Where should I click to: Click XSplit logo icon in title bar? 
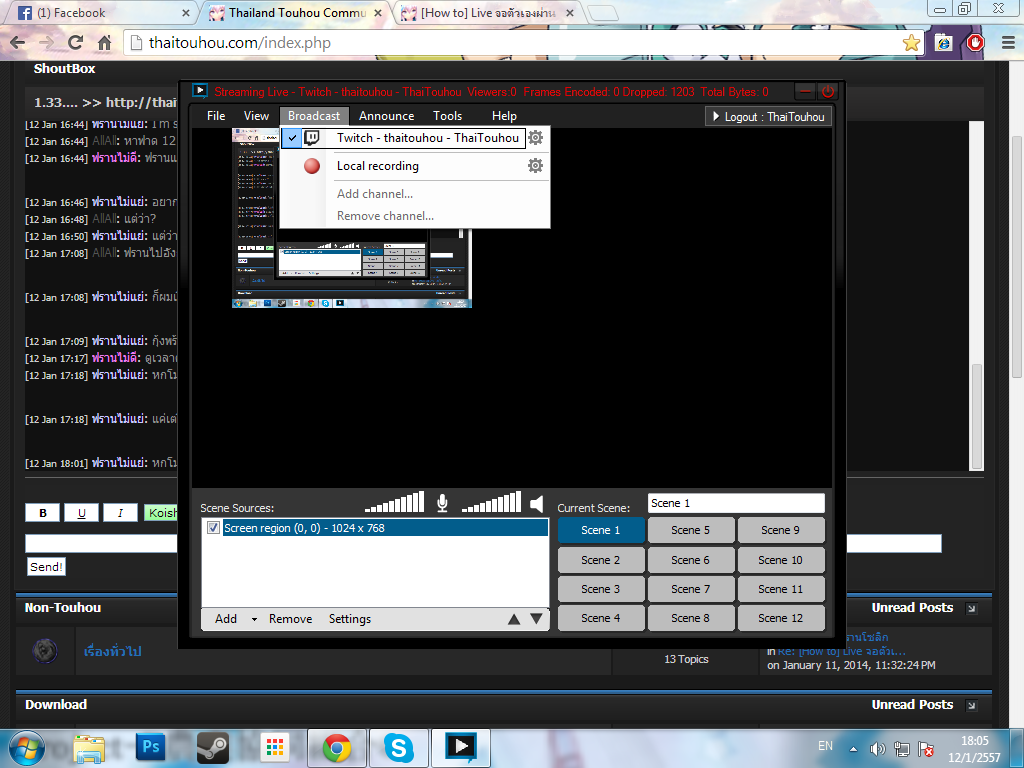click(200, 91)
